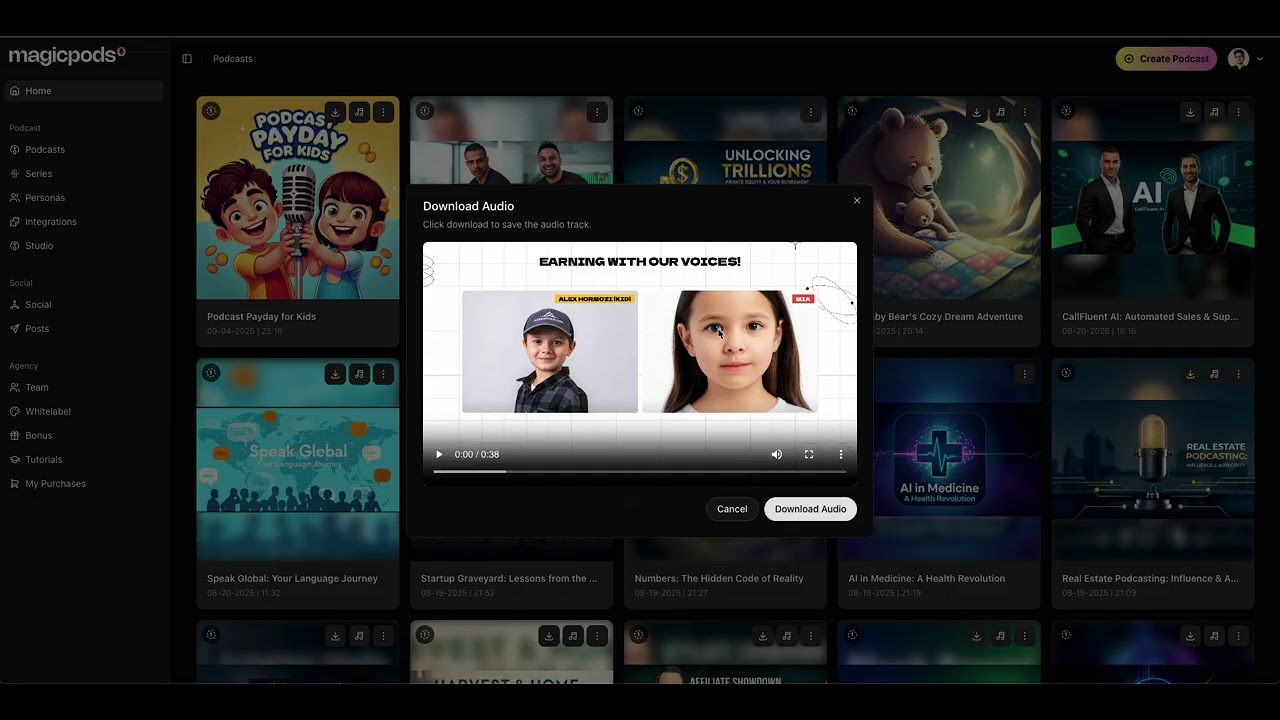1280x720 pixels.
Task: Mute the preview video volume
Action: pos(777,454)
